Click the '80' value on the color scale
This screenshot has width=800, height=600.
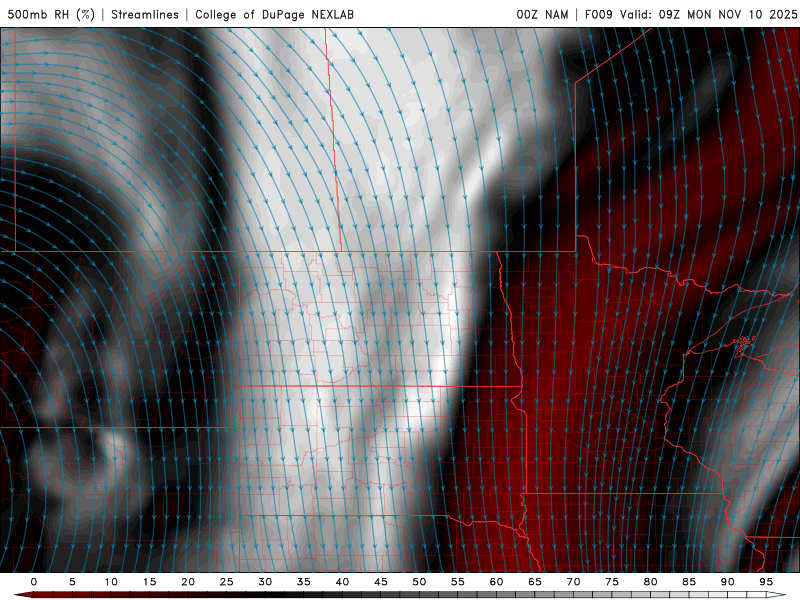[x=650, y=582]
